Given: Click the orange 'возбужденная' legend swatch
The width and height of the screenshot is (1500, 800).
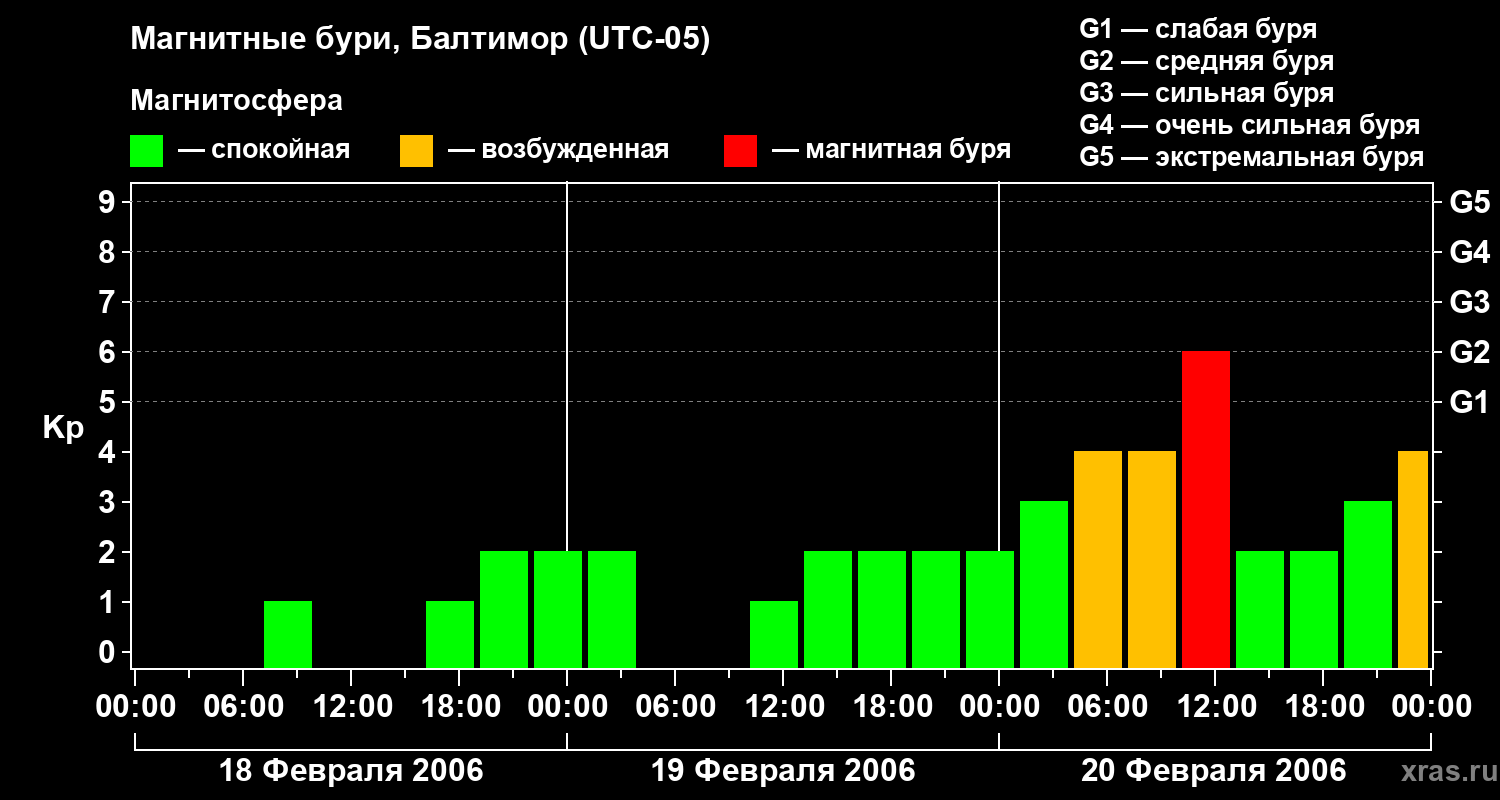Looking at the screenshot, I should 417,151.
